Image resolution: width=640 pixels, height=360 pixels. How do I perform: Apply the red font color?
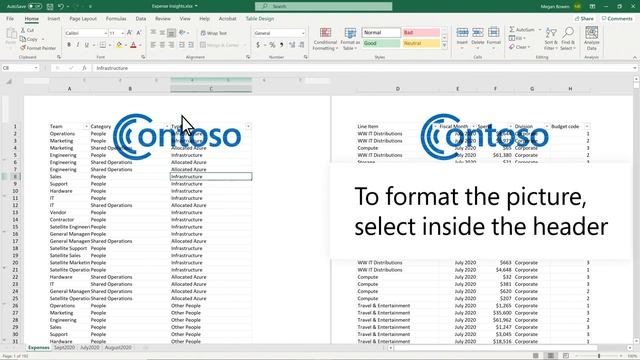pos(133,45)
